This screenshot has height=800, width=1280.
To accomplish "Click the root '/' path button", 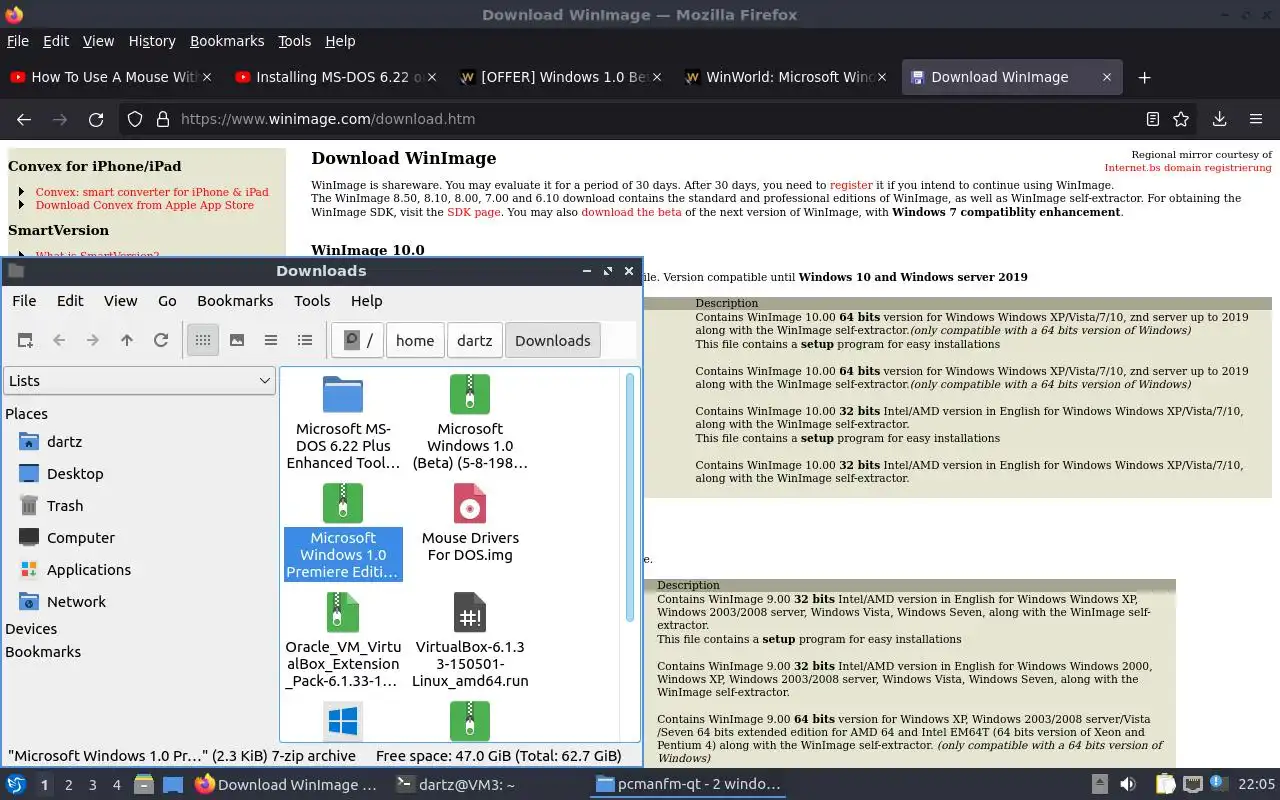I will [358, 340].
